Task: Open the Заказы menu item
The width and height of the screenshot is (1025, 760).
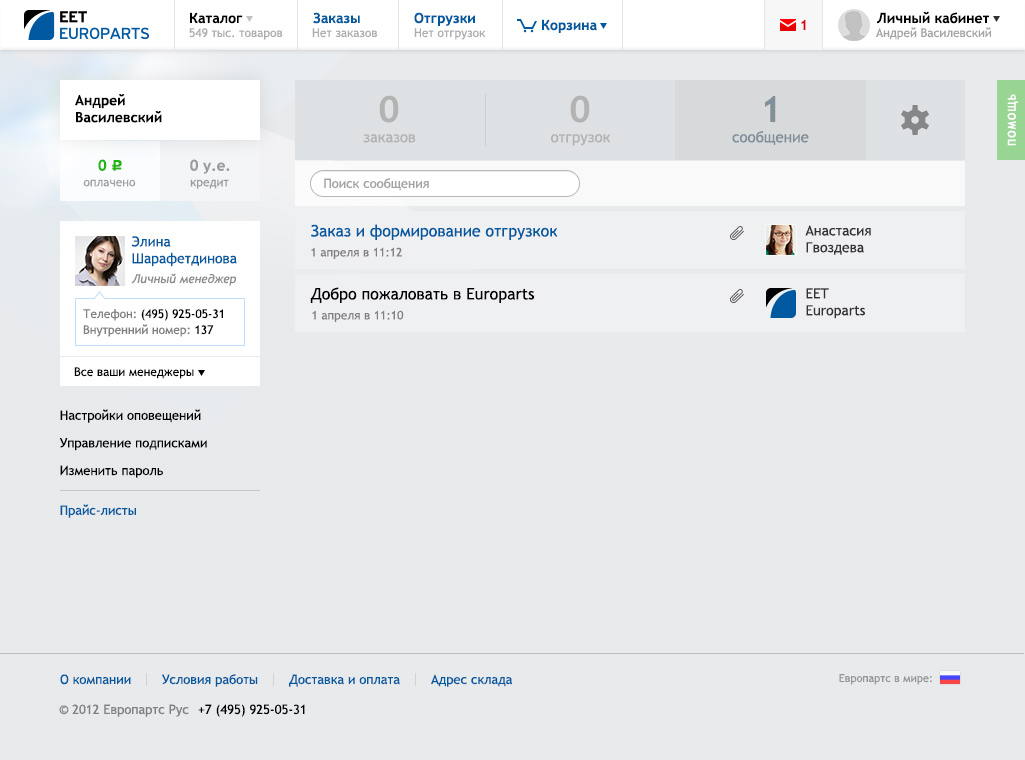Action: pos(336,18)
